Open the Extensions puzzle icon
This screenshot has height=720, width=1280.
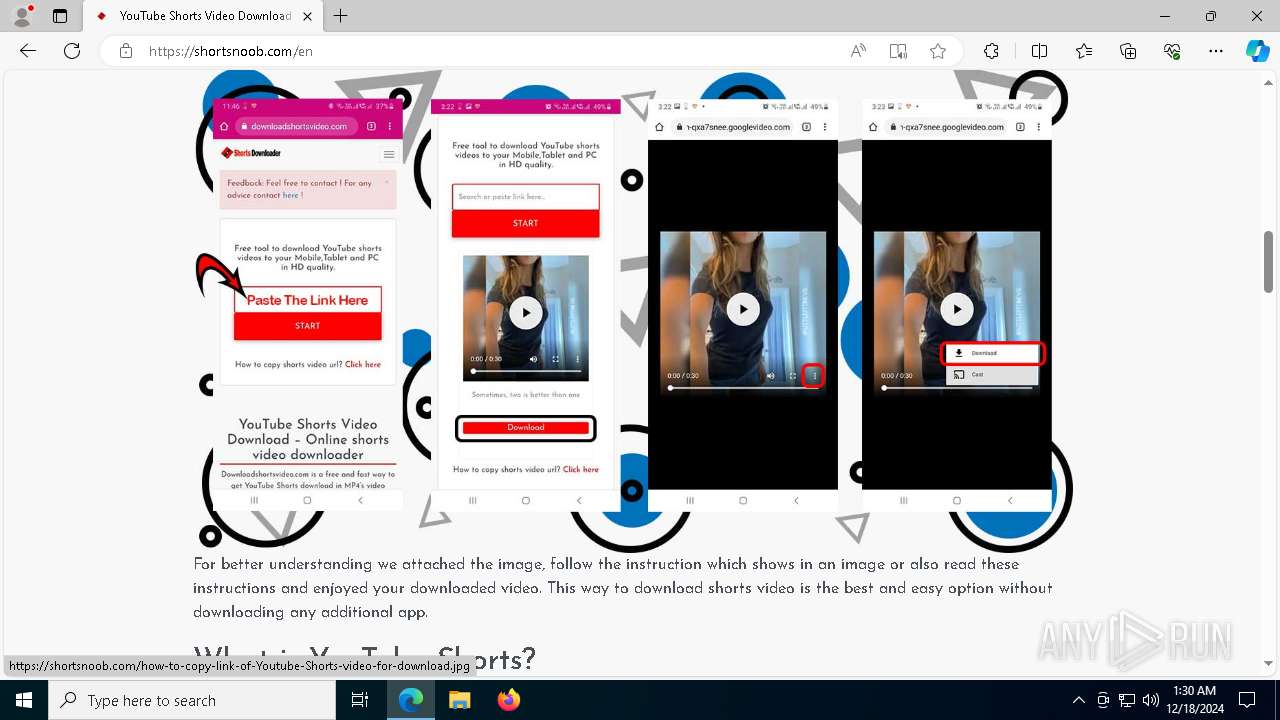coord(991,51)
